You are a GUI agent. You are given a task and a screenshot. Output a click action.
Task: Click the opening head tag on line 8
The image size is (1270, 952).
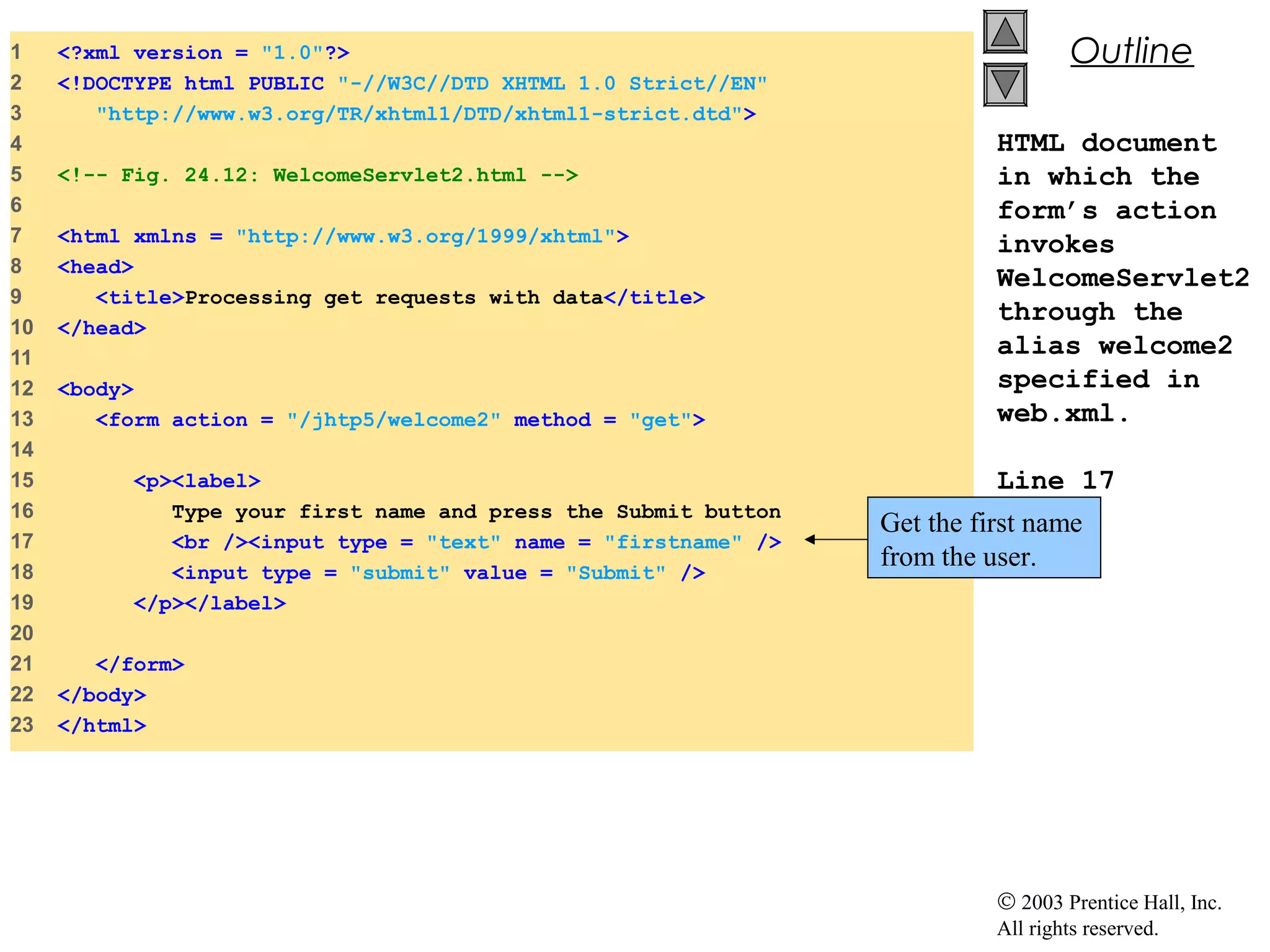[95, 267]
